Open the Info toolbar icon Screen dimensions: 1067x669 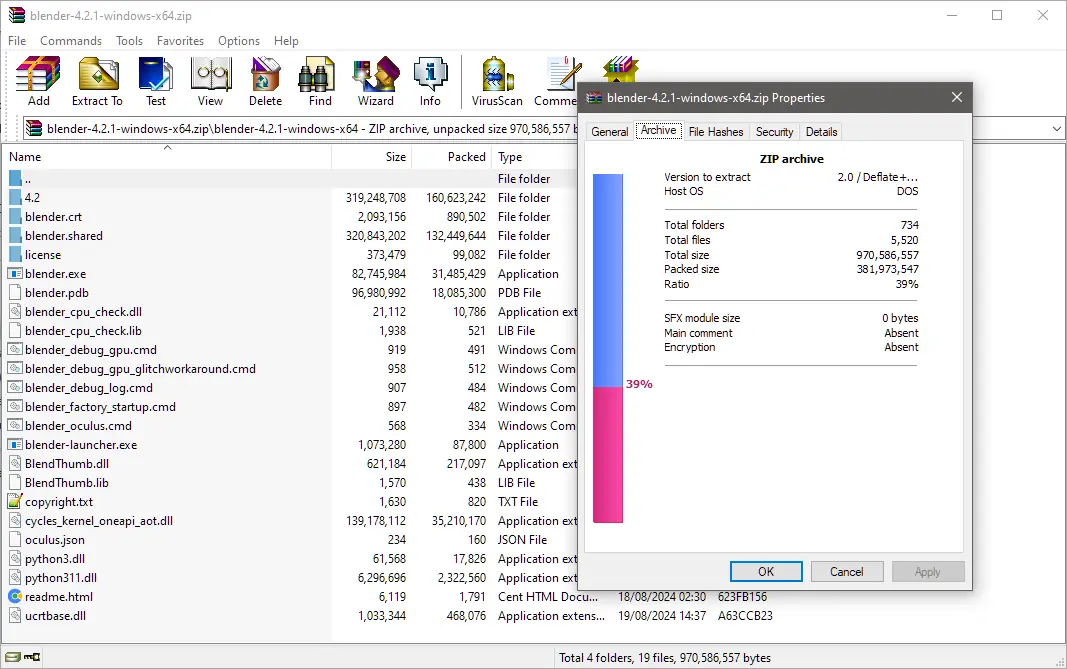(x=430, y=82)
